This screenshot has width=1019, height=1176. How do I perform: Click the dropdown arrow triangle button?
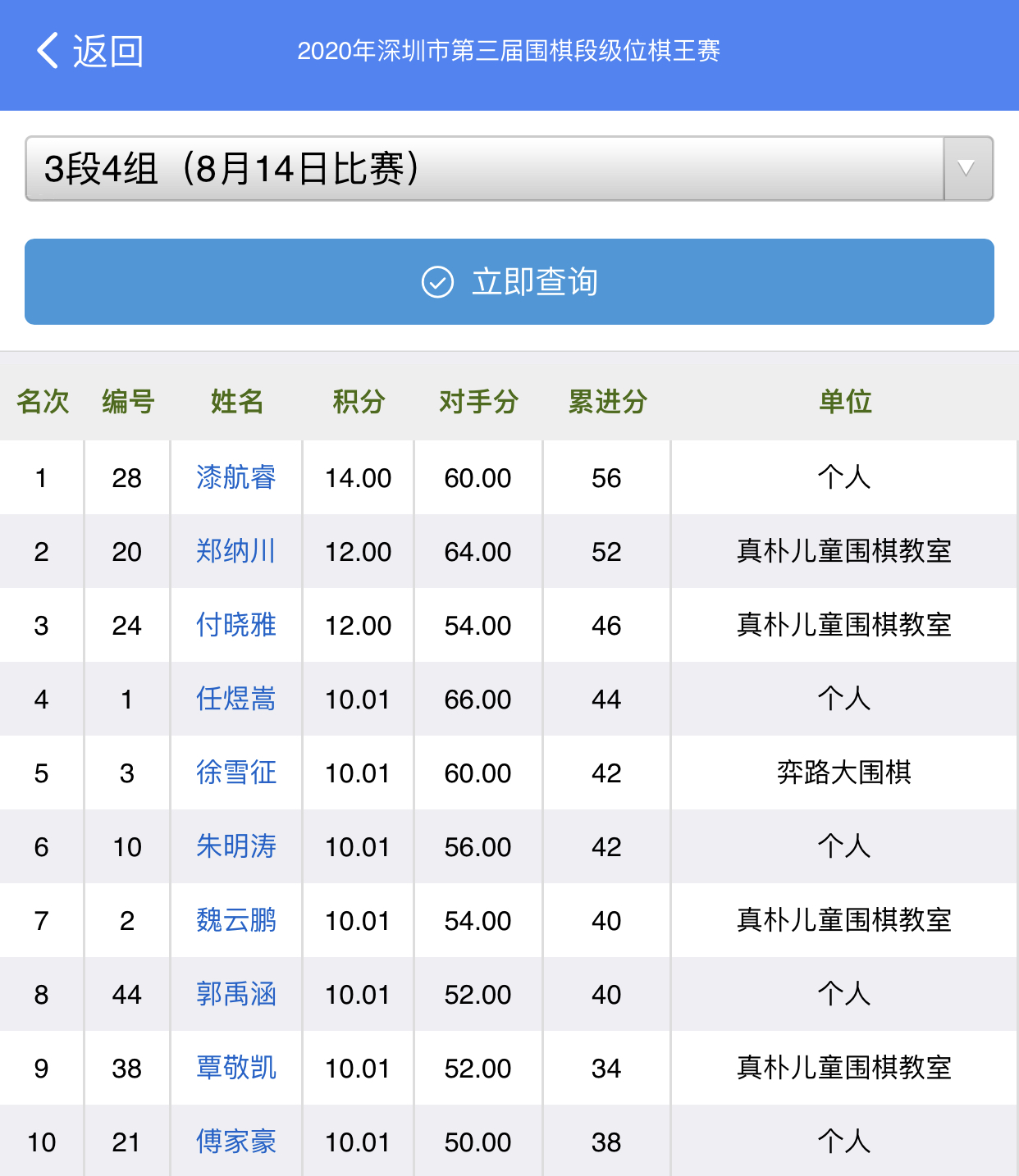pos(967,169)
